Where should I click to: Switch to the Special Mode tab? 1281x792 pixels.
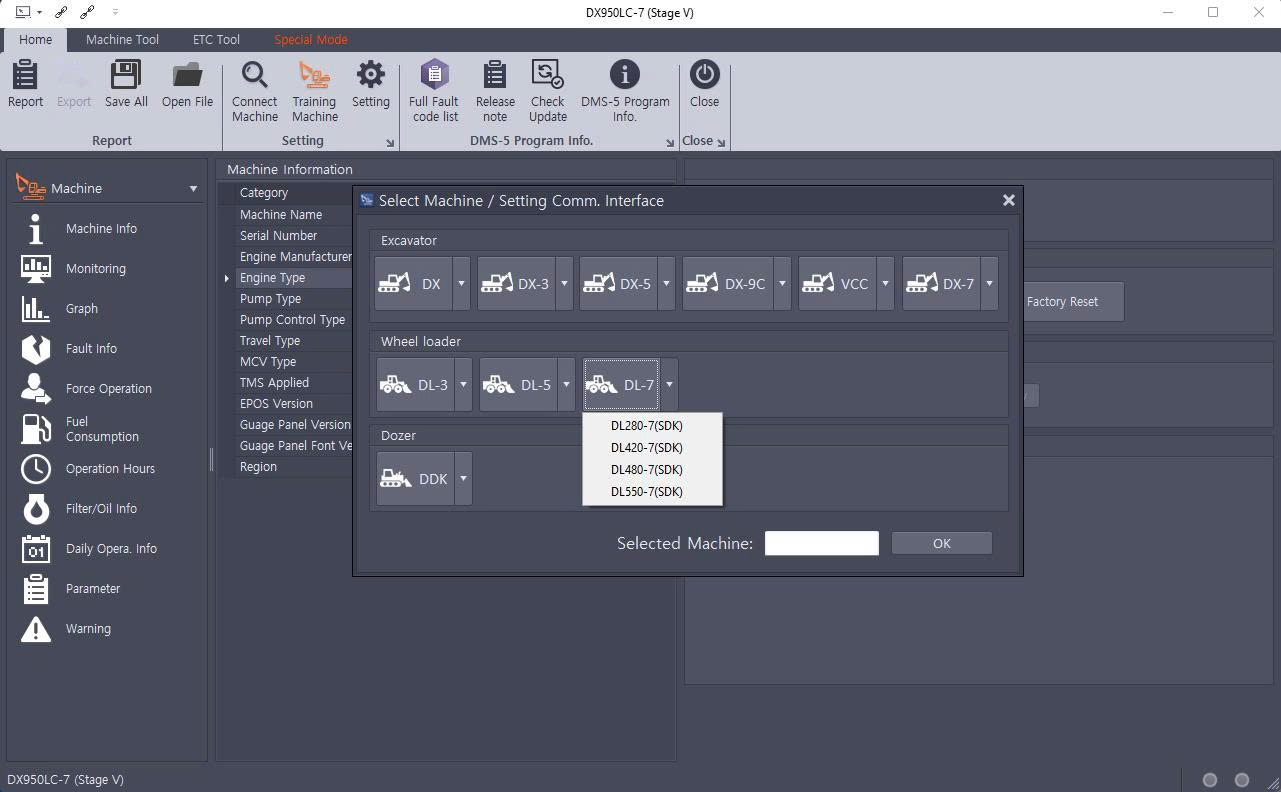[x=311, y=40]
